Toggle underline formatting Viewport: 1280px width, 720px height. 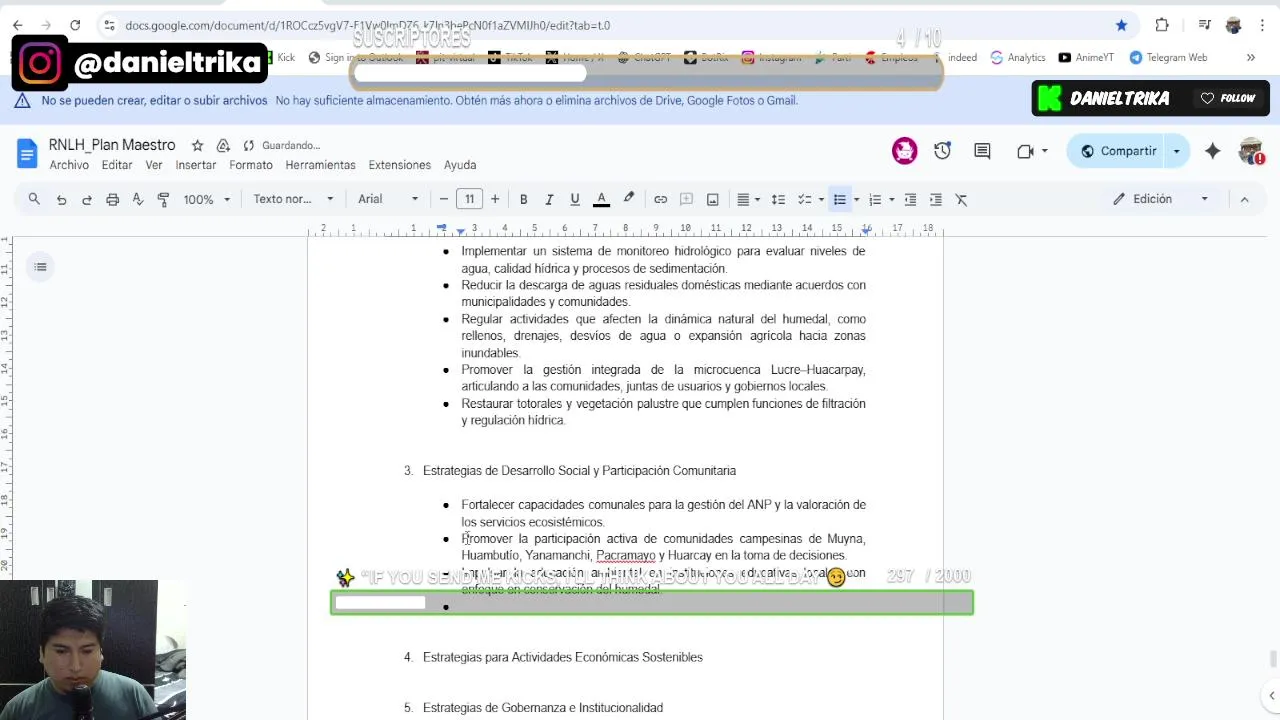(575, 199)
